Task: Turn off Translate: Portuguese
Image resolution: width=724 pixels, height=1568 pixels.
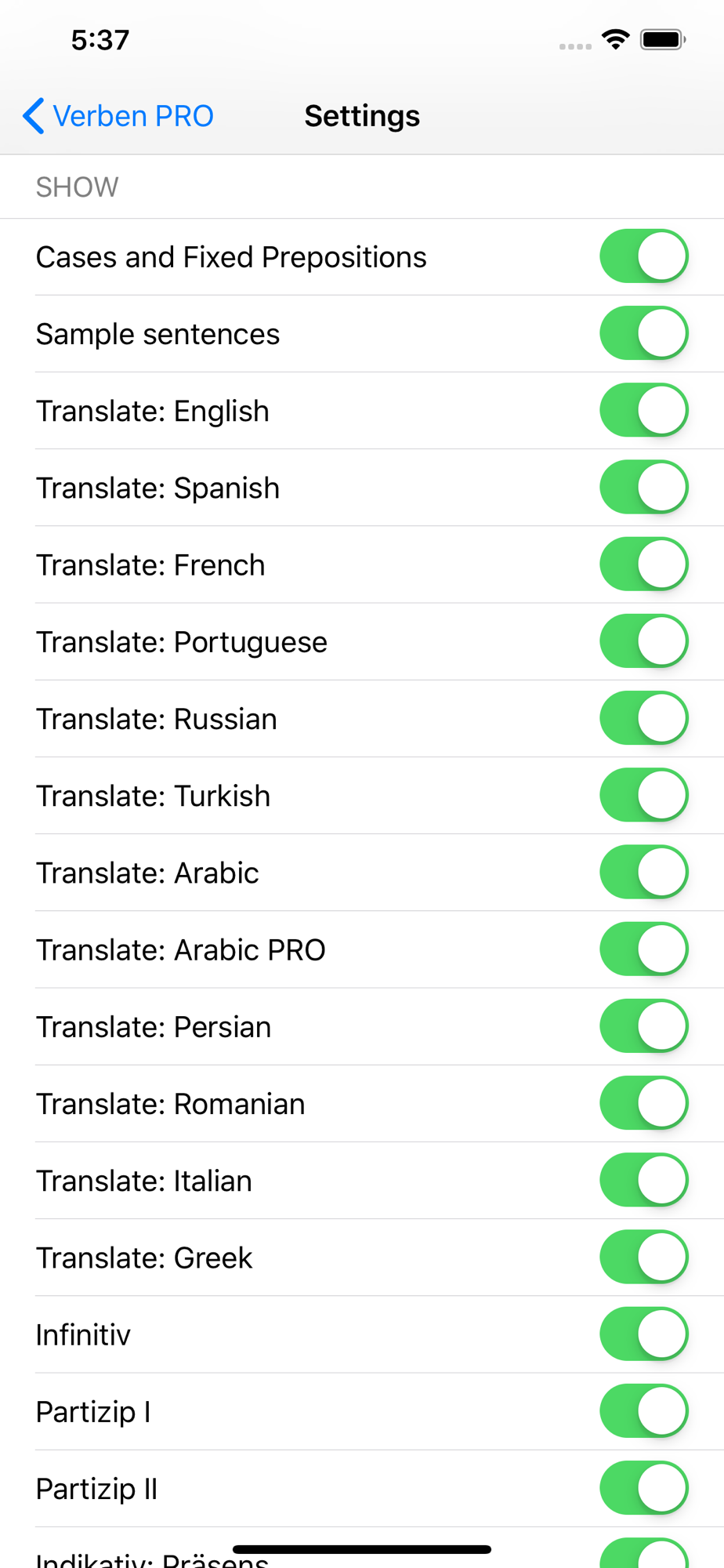Action: (x=644, y=641)
